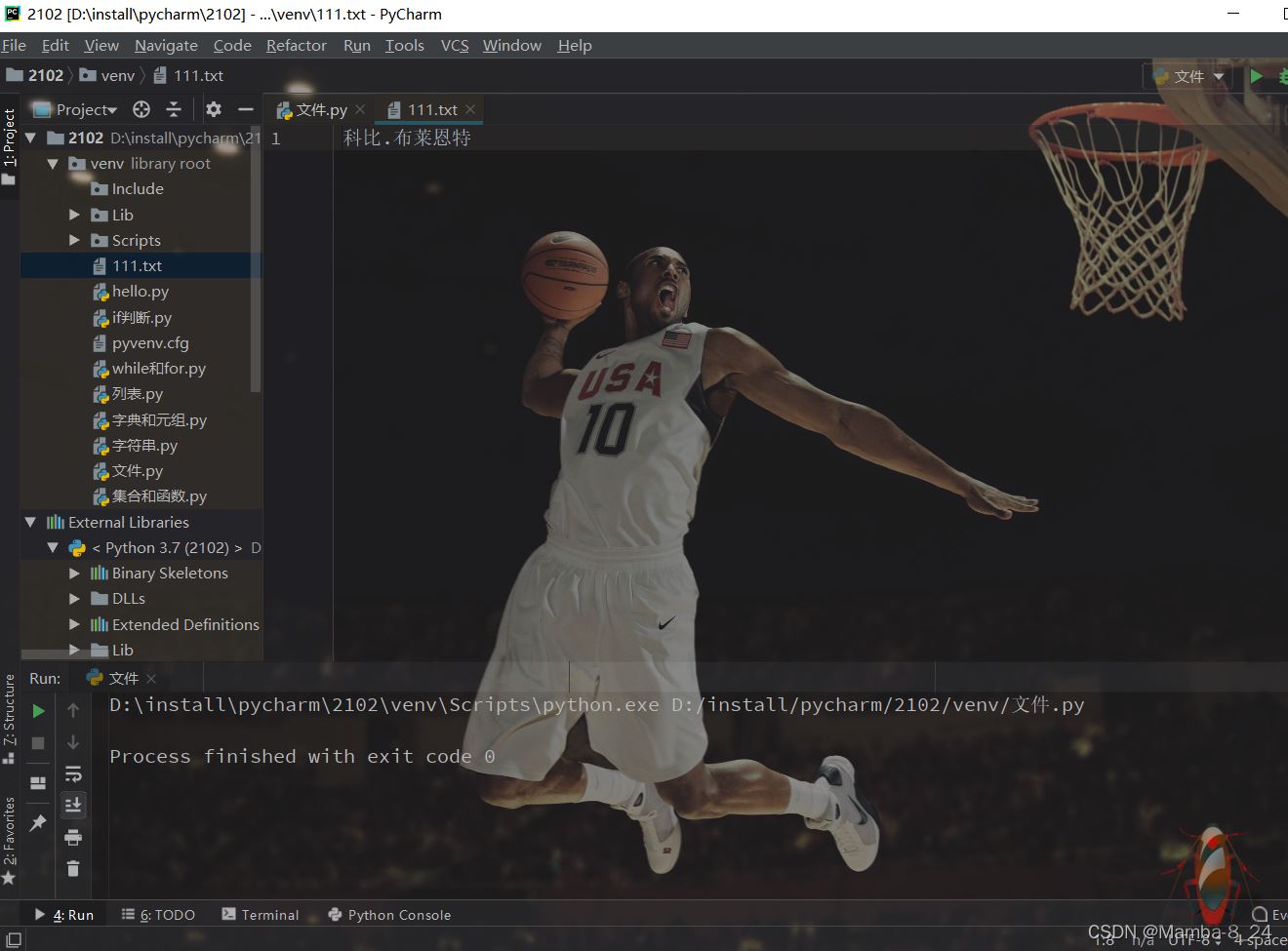
Task: Open the Python Console tool window
Action: click(x=390, y=915)
